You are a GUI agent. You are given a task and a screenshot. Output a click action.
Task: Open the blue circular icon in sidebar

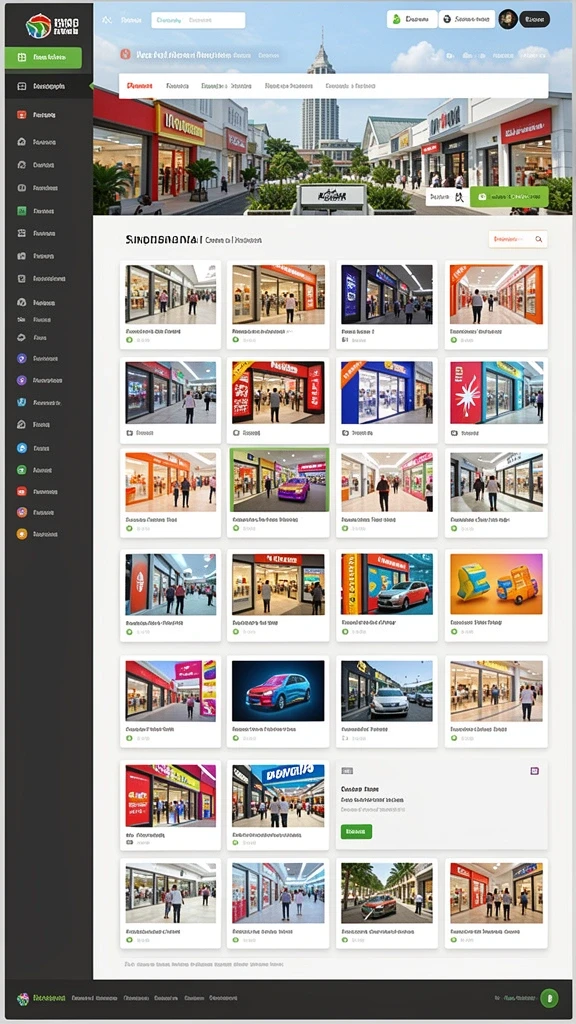point(22,448)
